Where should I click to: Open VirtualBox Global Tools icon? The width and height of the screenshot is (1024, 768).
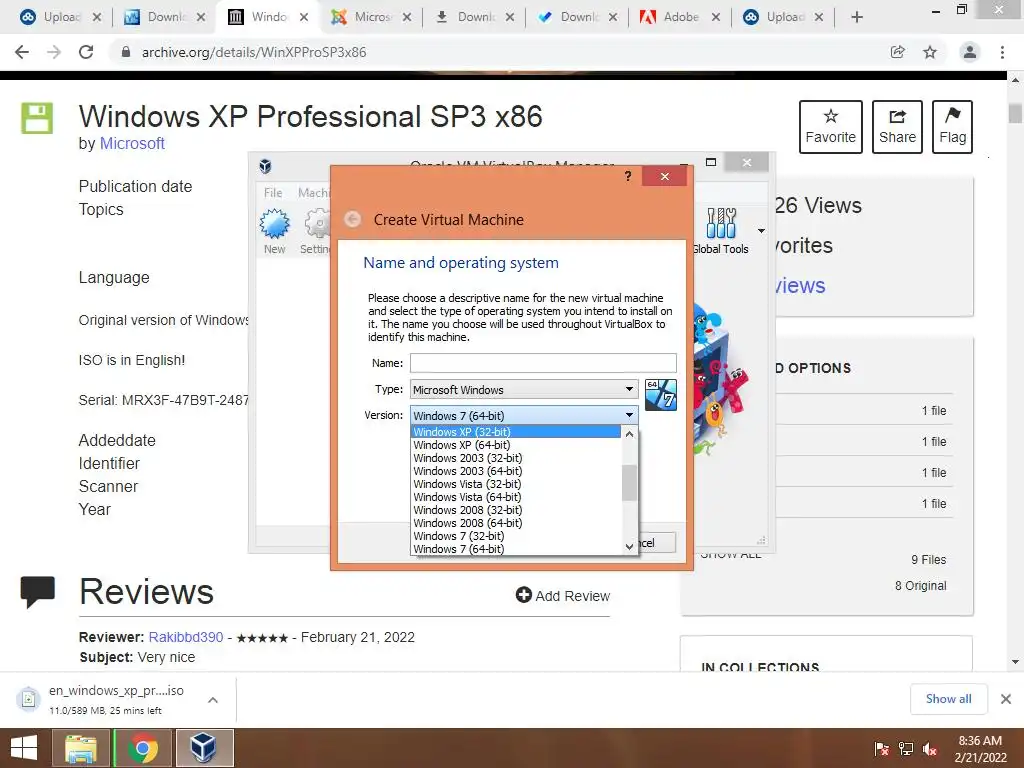tap(721, 223)
